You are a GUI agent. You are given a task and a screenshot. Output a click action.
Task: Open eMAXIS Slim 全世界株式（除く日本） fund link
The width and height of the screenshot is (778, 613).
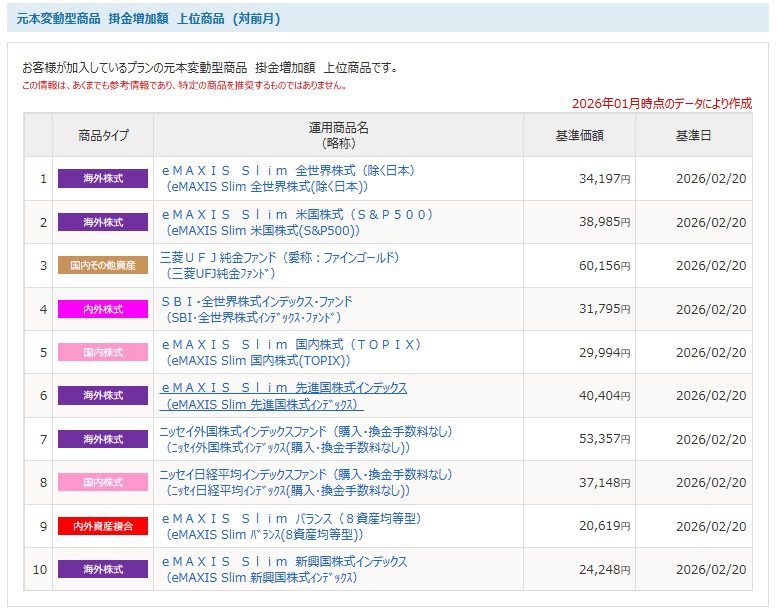click(288, 179)
